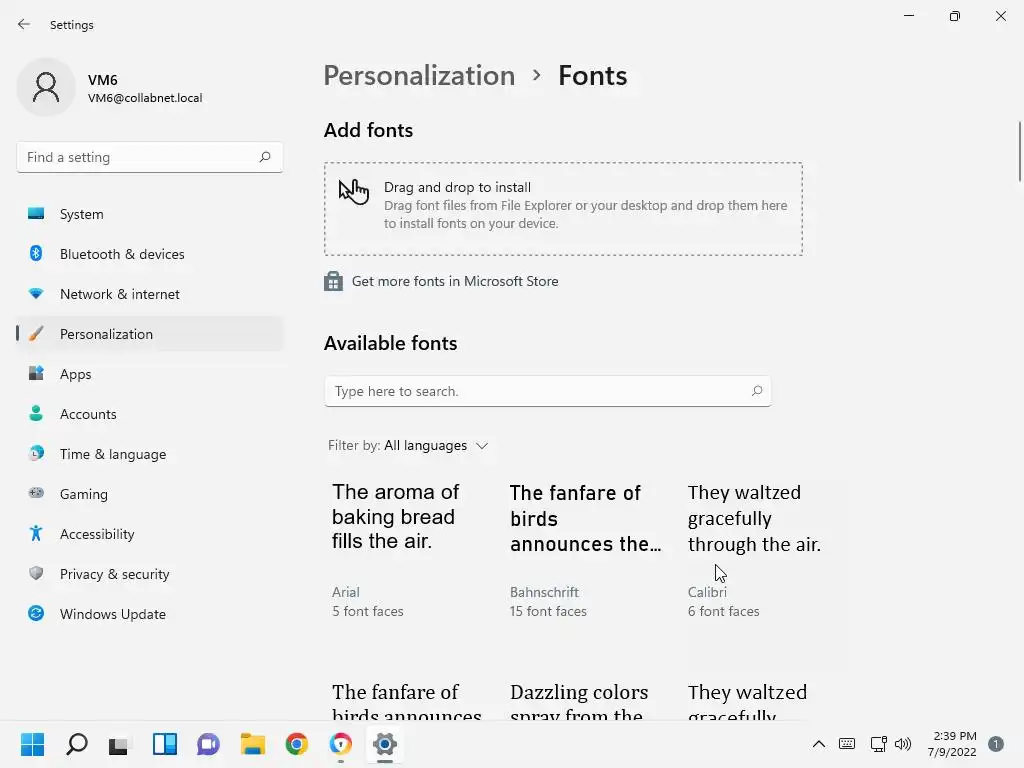Click the Microsoft Store icon

click(334, 282)
